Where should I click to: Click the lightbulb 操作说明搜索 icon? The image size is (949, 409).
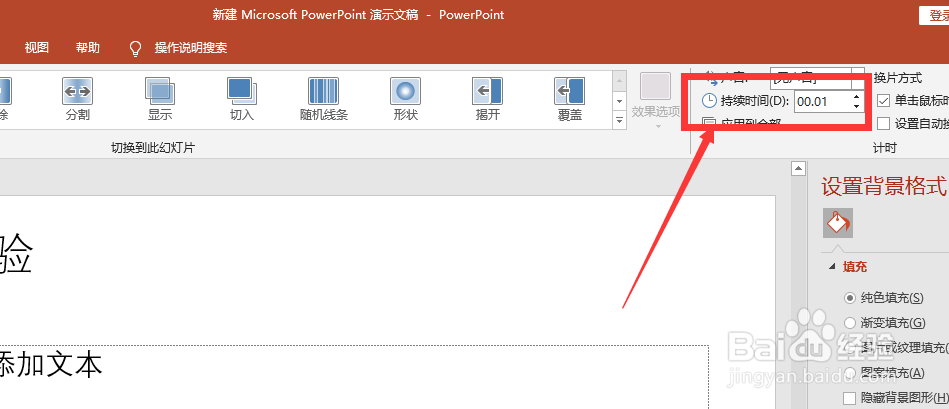click(136, 48)
